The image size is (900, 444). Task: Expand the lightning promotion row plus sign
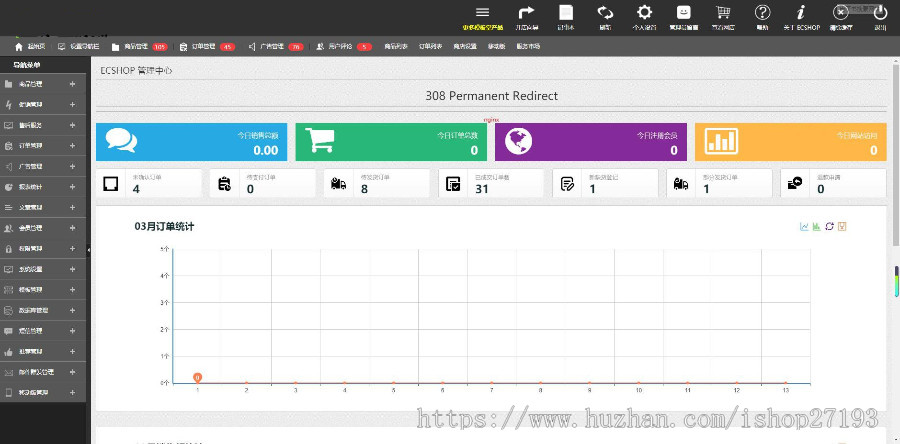[72, 104]
